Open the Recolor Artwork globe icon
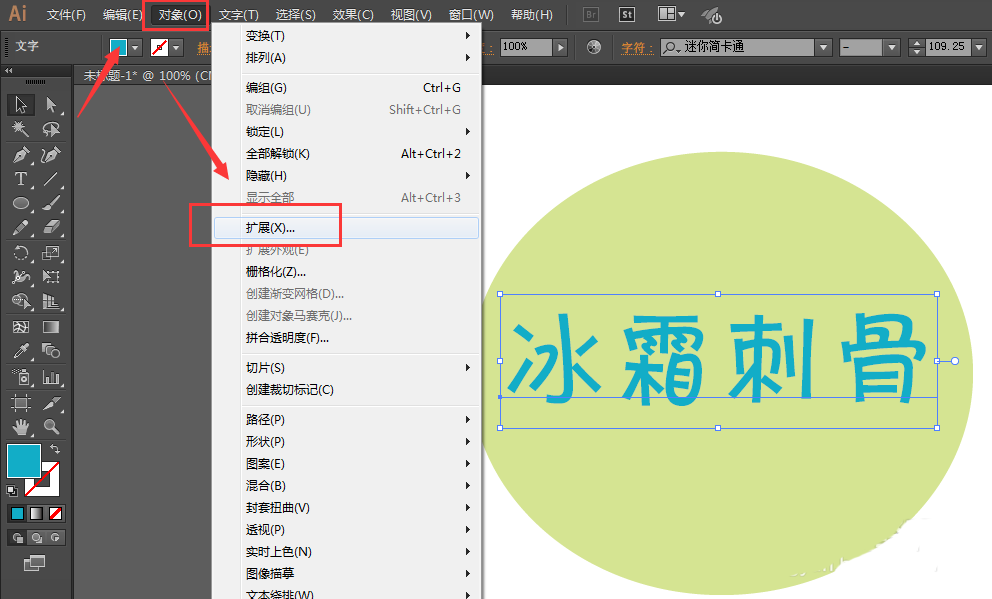Viewport: 992px width, 599px height. (x=593, y=47)
